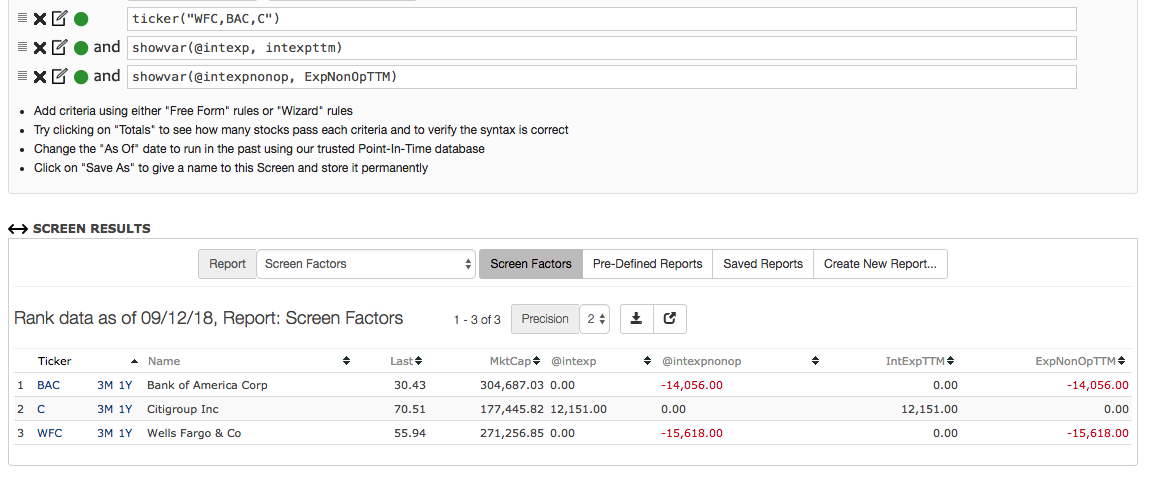Edit the ticker("WFC,BAC,C") rule
Image resolution: width=1152 pixels, height=483 pixels.
[x=60, y=19]
